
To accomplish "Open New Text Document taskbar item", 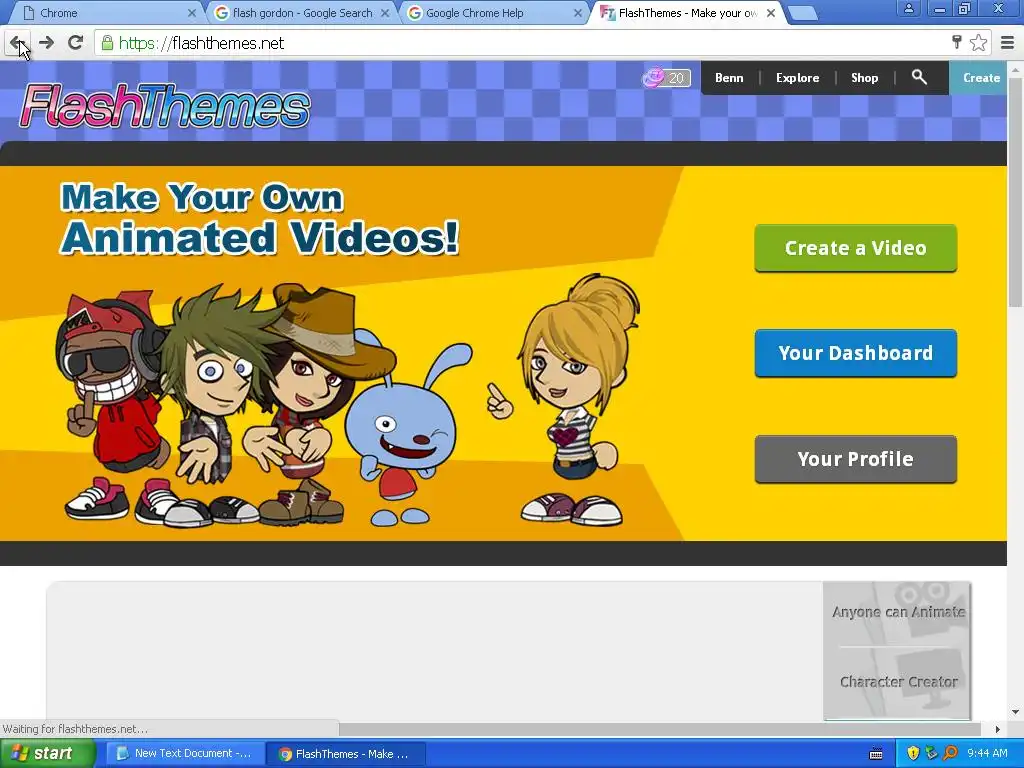I will click(184, 754).
